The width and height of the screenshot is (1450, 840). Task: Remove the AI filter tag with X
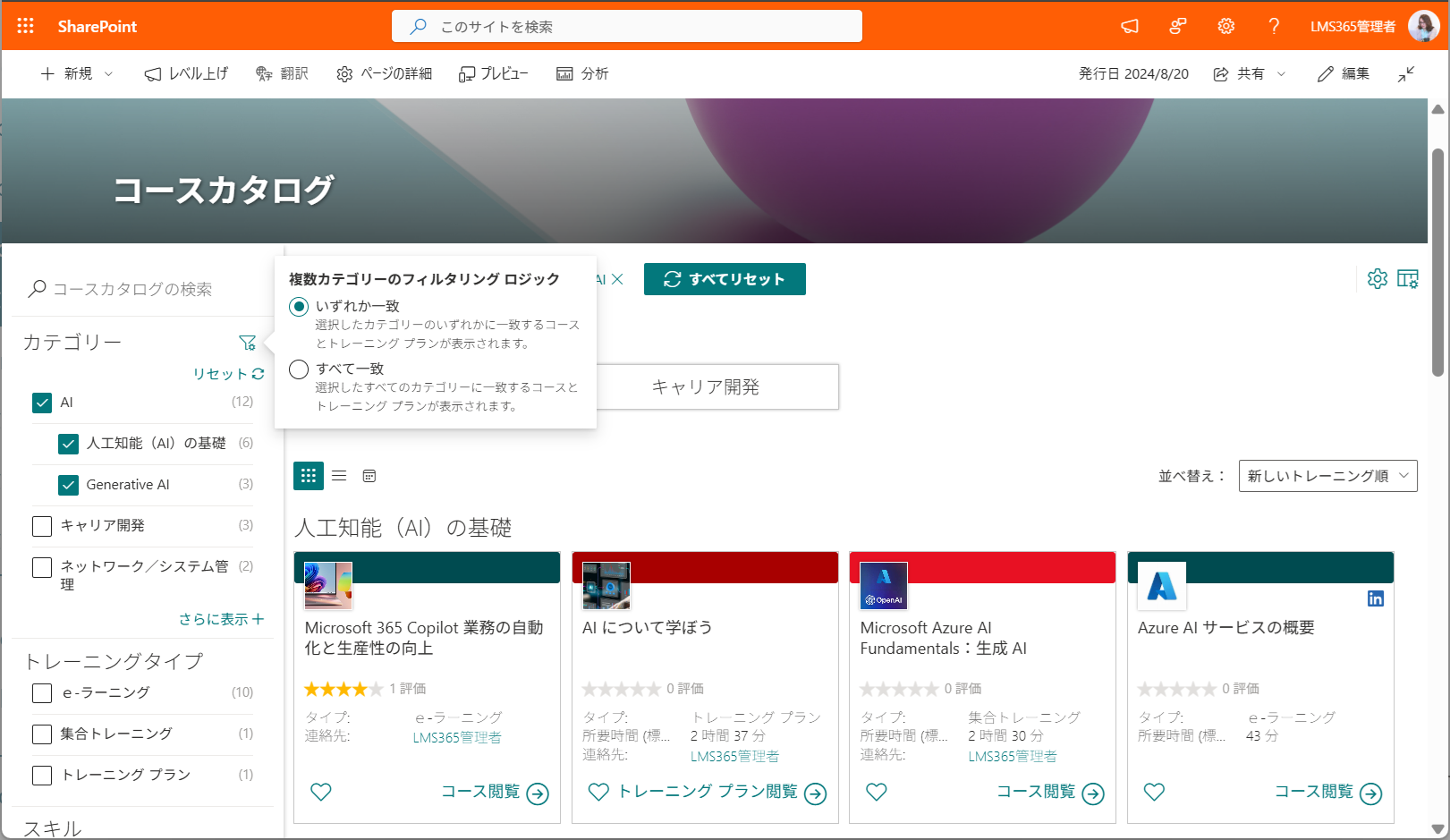click(617, 279)
